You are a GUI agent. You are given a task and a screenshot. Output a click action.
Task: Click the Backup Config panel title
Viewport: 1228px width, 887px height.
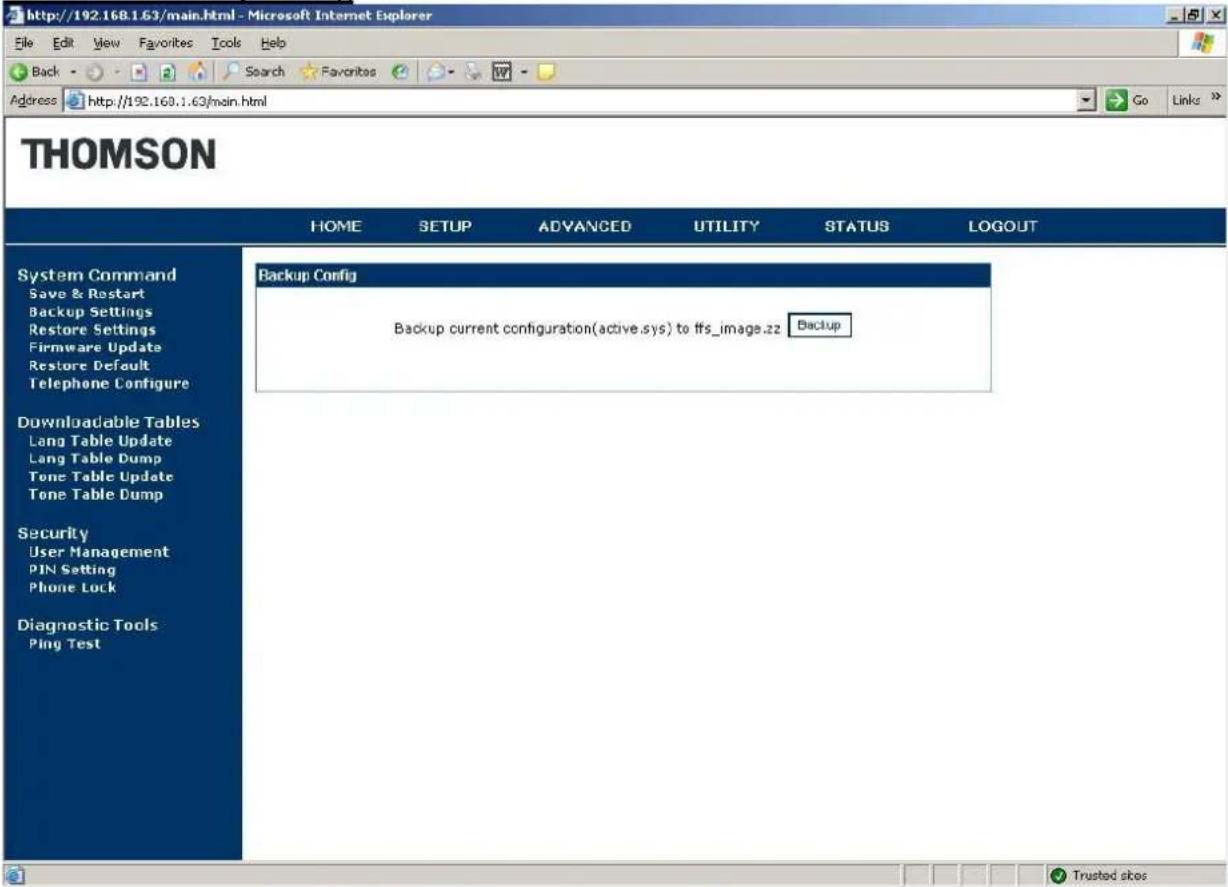308,275
